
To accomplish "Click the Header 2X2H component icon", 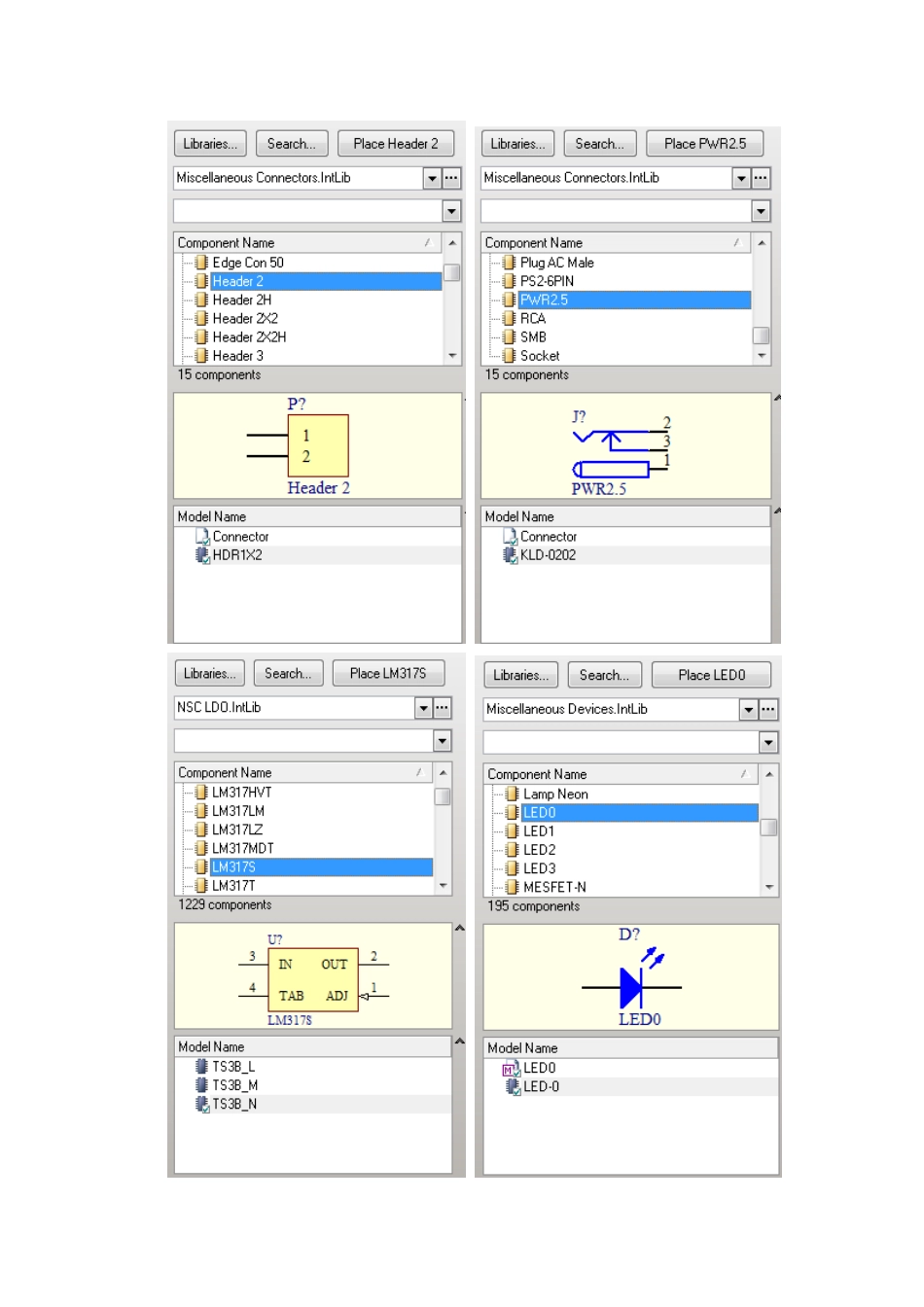I will pos(201,336).
